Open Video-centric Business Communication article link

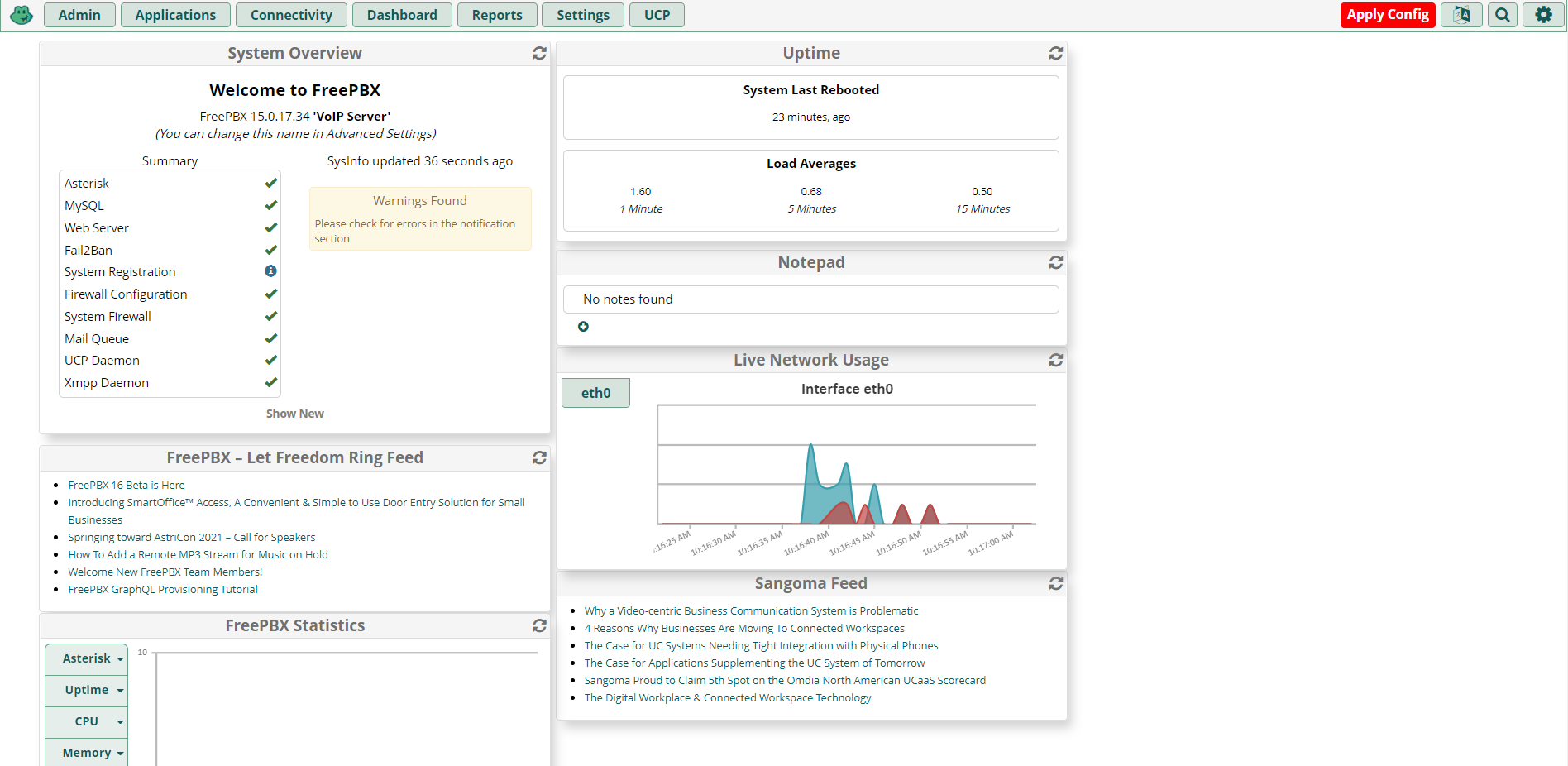tap(751, 611)
